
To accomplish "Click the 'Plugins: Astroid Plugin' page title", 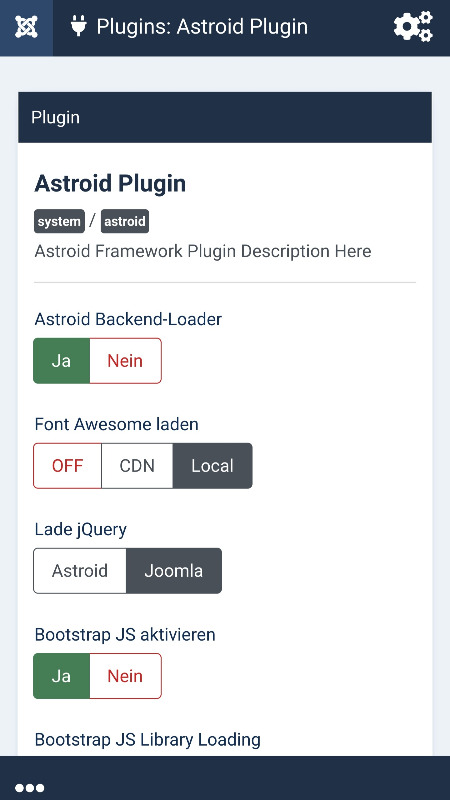I will tap(202, 27).
